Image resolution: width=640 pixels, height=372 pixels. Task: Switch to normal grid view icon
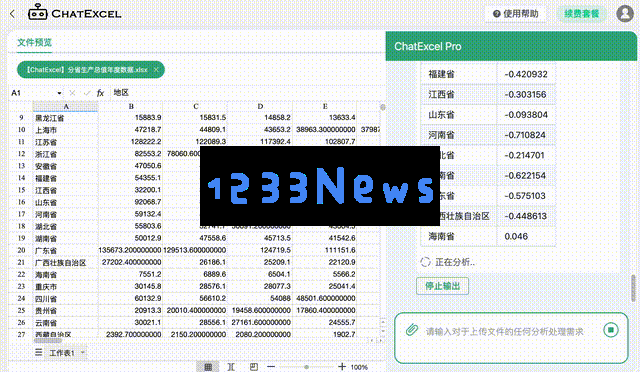(208, 367)
